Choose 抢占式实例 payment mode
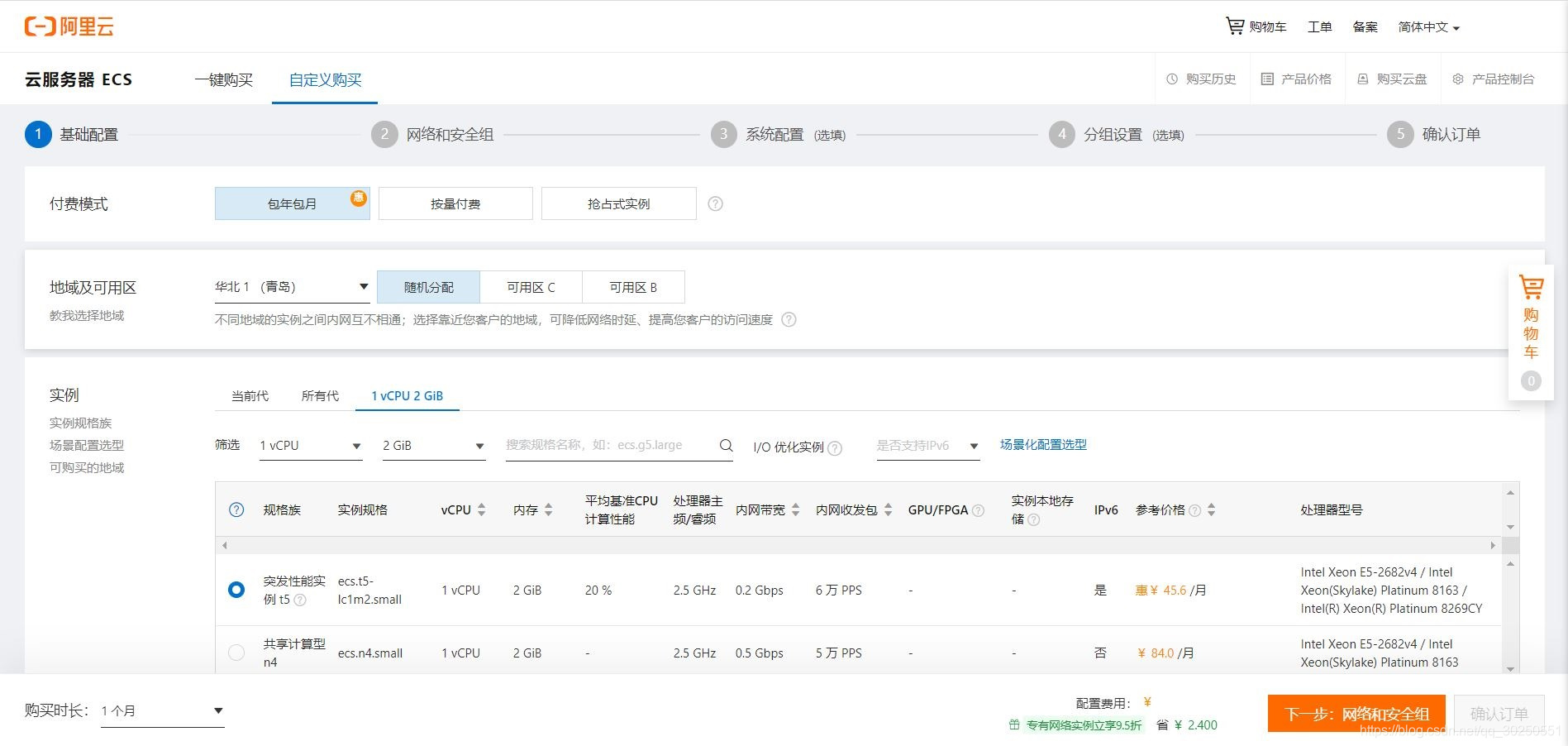 click(619, 203)
